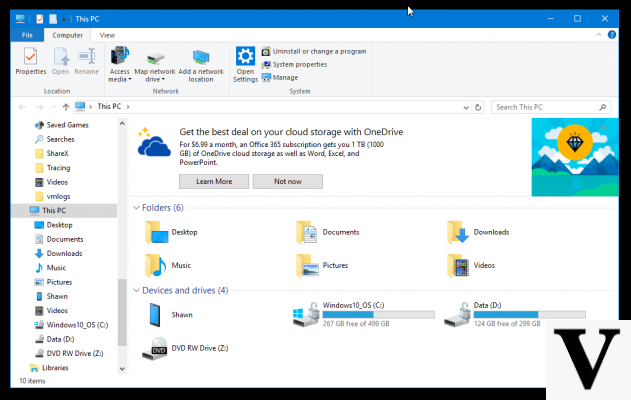Select the Shawn phone device icon
Screen dimensions: 631x400
point(155,315)
